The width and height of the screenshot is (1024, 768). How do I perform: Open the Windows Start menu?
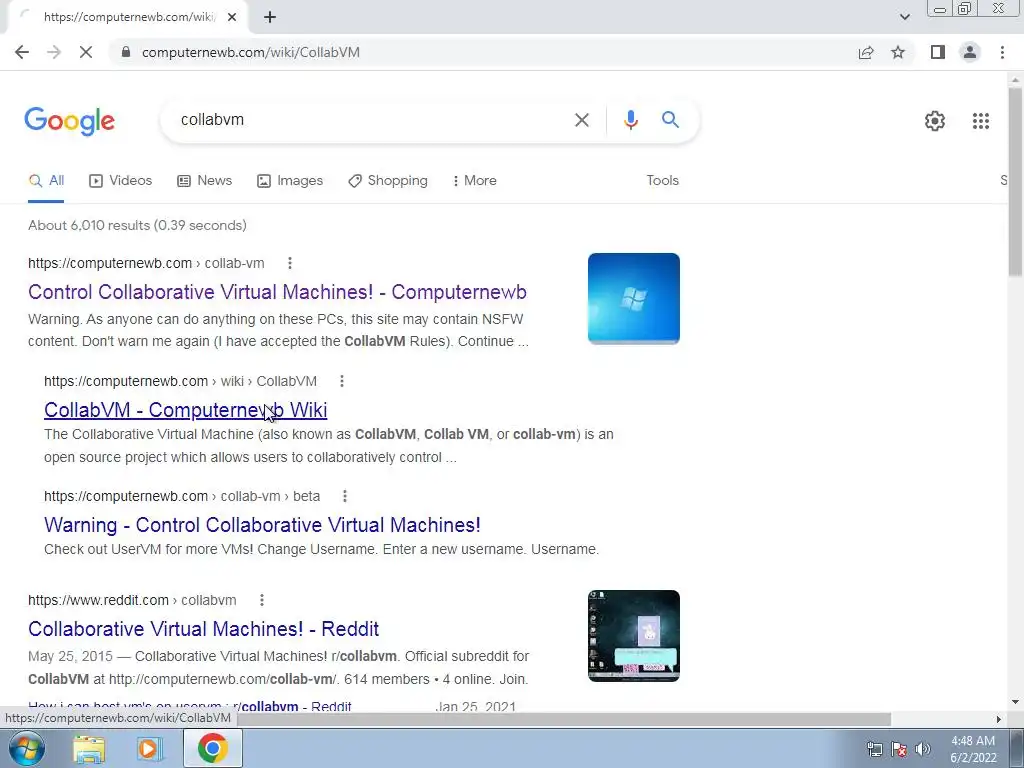(27, 748)
